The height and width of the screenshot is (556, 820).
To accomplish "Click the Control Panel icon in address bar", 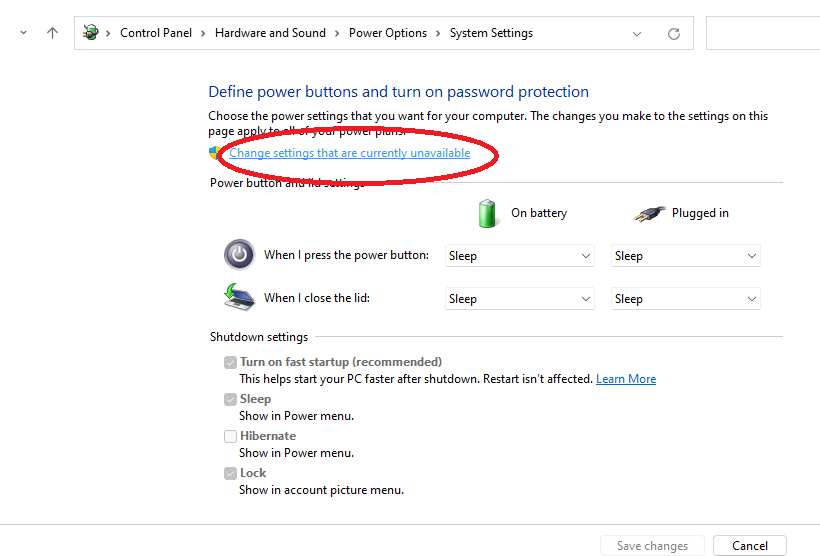I will tap(91, 32).
